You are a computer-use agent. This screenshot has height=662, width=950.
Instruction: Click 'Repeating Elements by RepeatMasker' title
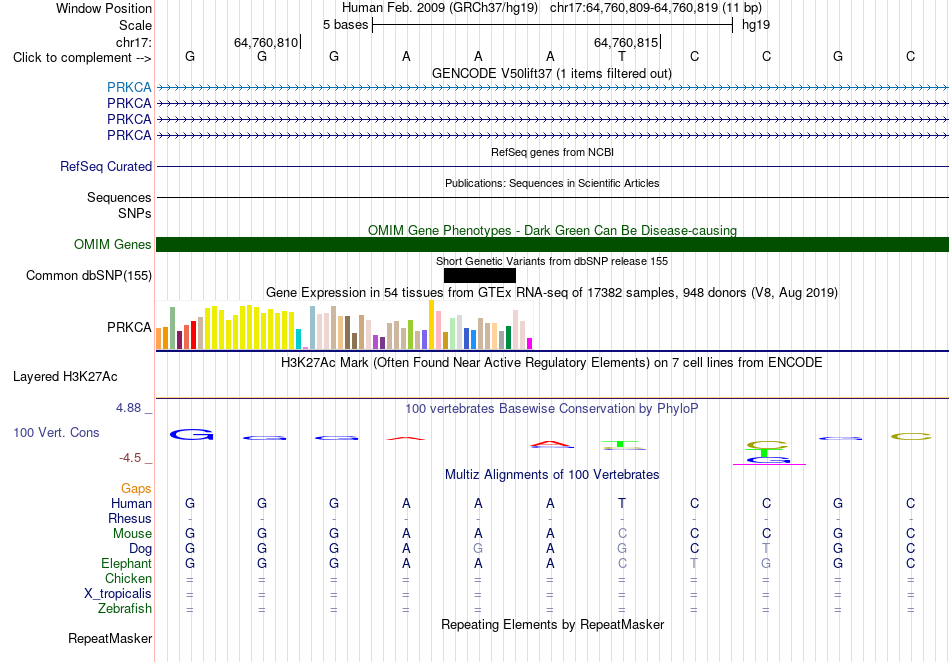click(x=552, y=624)
